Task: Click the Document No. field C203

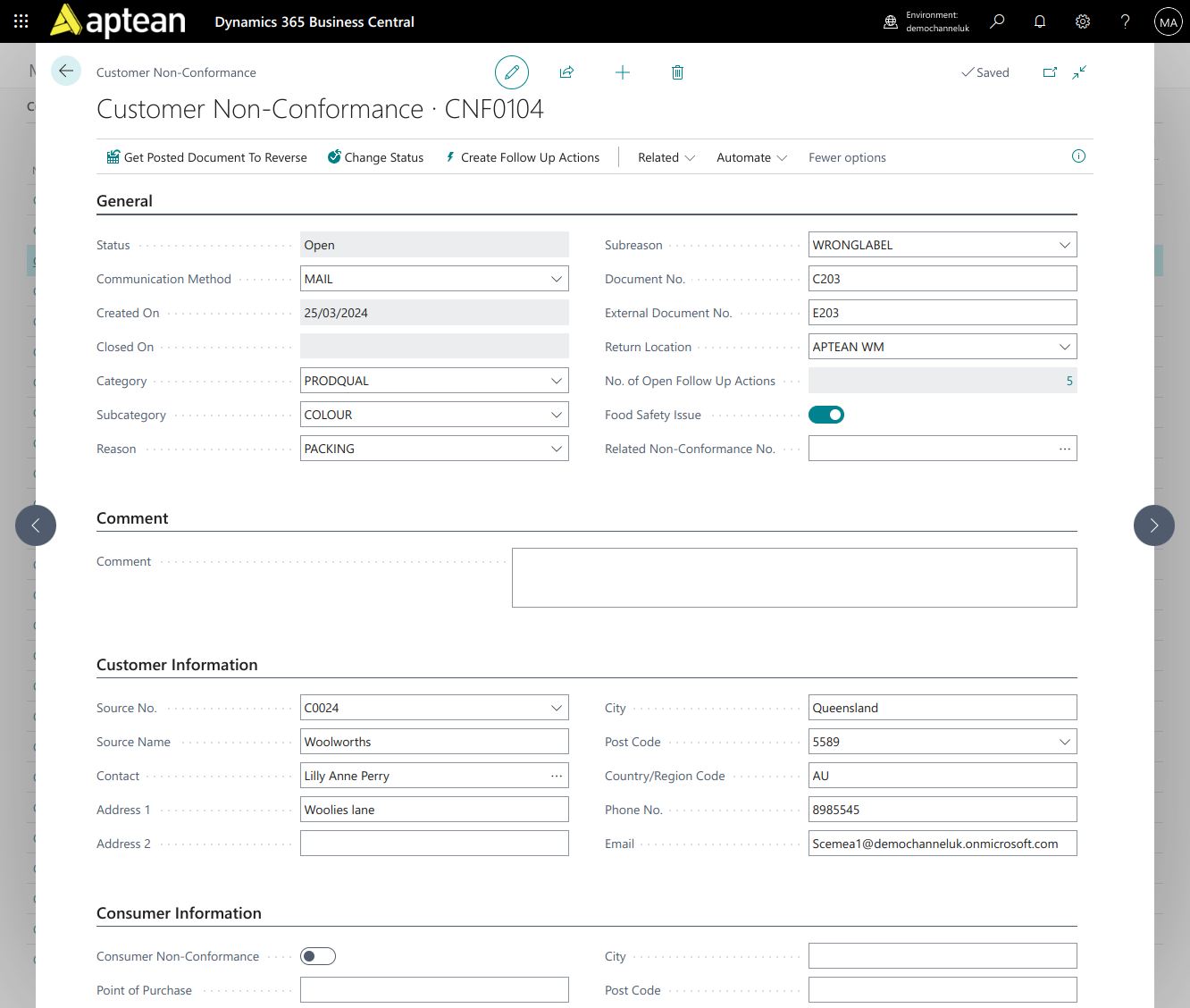Action: [943, 279]
